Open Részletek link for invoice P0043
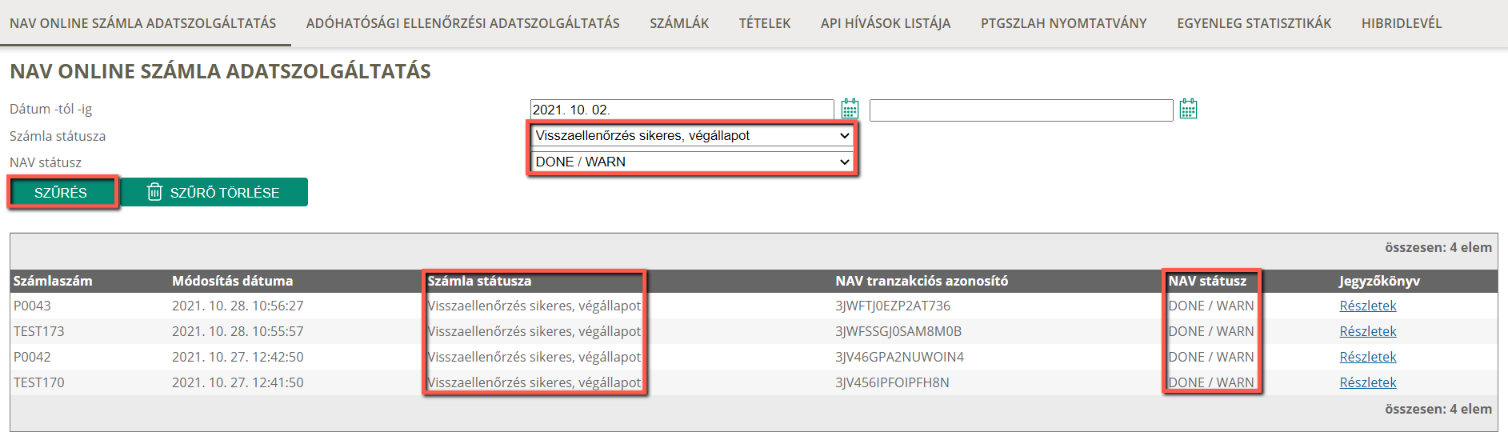Screen dimensions: 1508x446 [x=1367, y=306]
